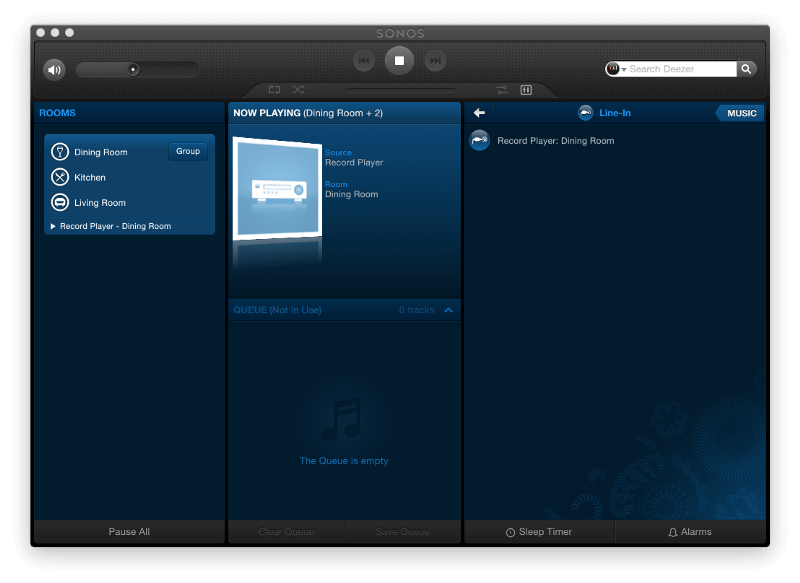
Task: Save the queue
Action: click(x=403, y=531)
